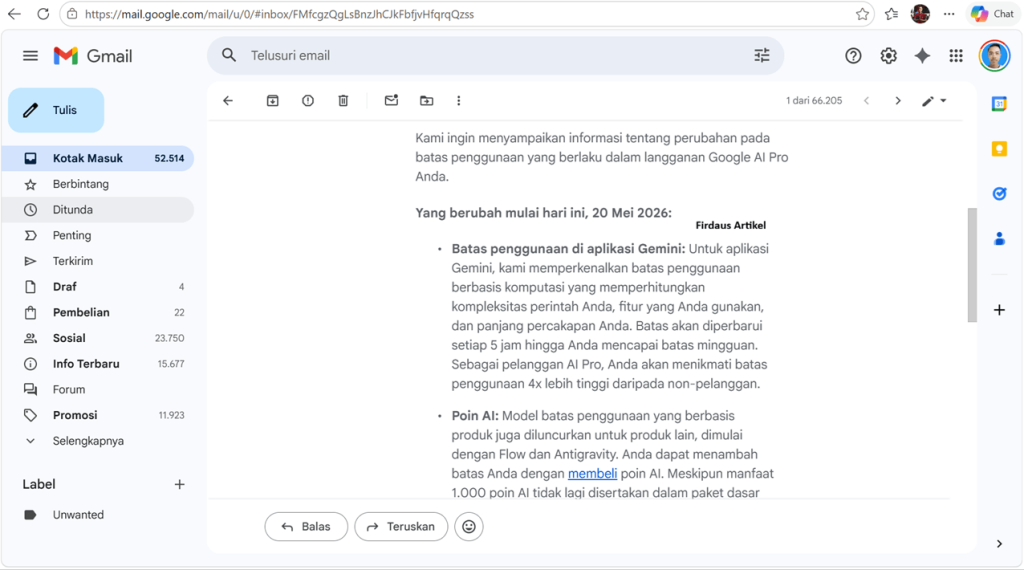Click the '1 dari 66.205' counter
This screenshot has height=570, width=1024.
click(814, 101)
